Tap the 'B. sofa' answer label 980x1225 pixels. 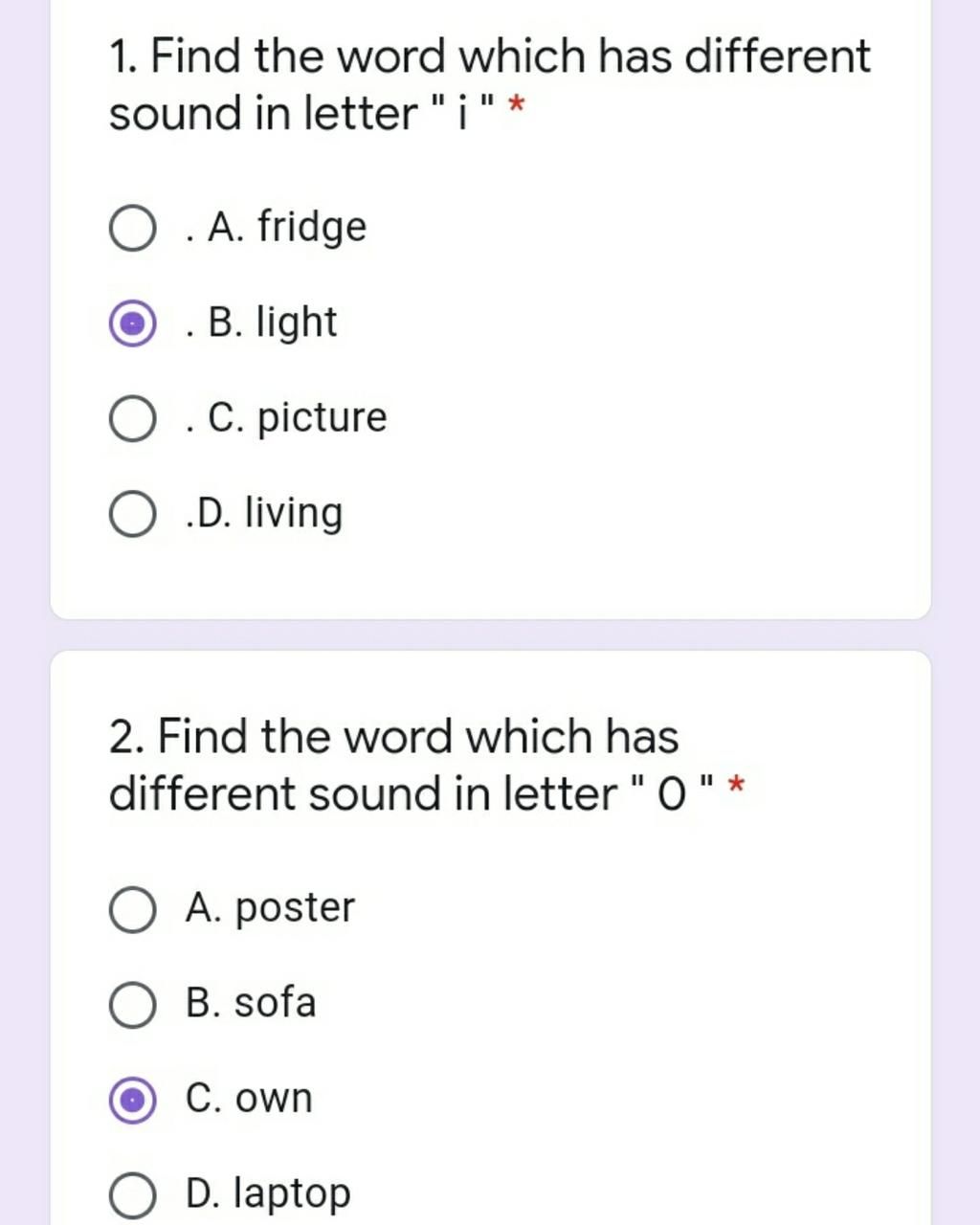click(x=251, y=1002)
